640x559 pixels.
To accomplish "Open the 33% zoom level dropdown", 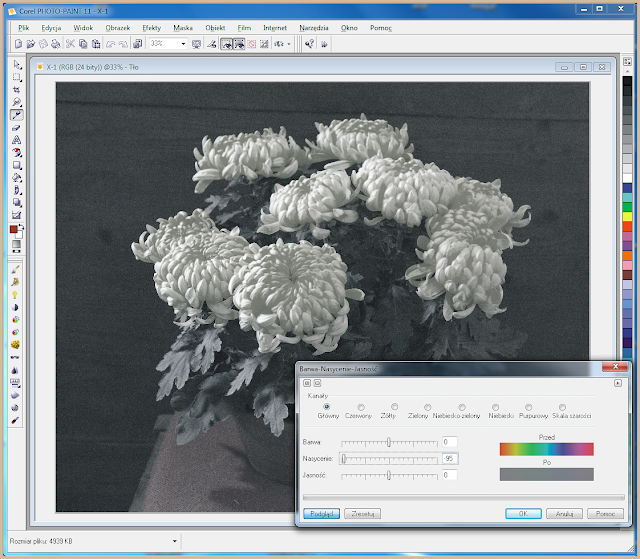I will [183, 44].
